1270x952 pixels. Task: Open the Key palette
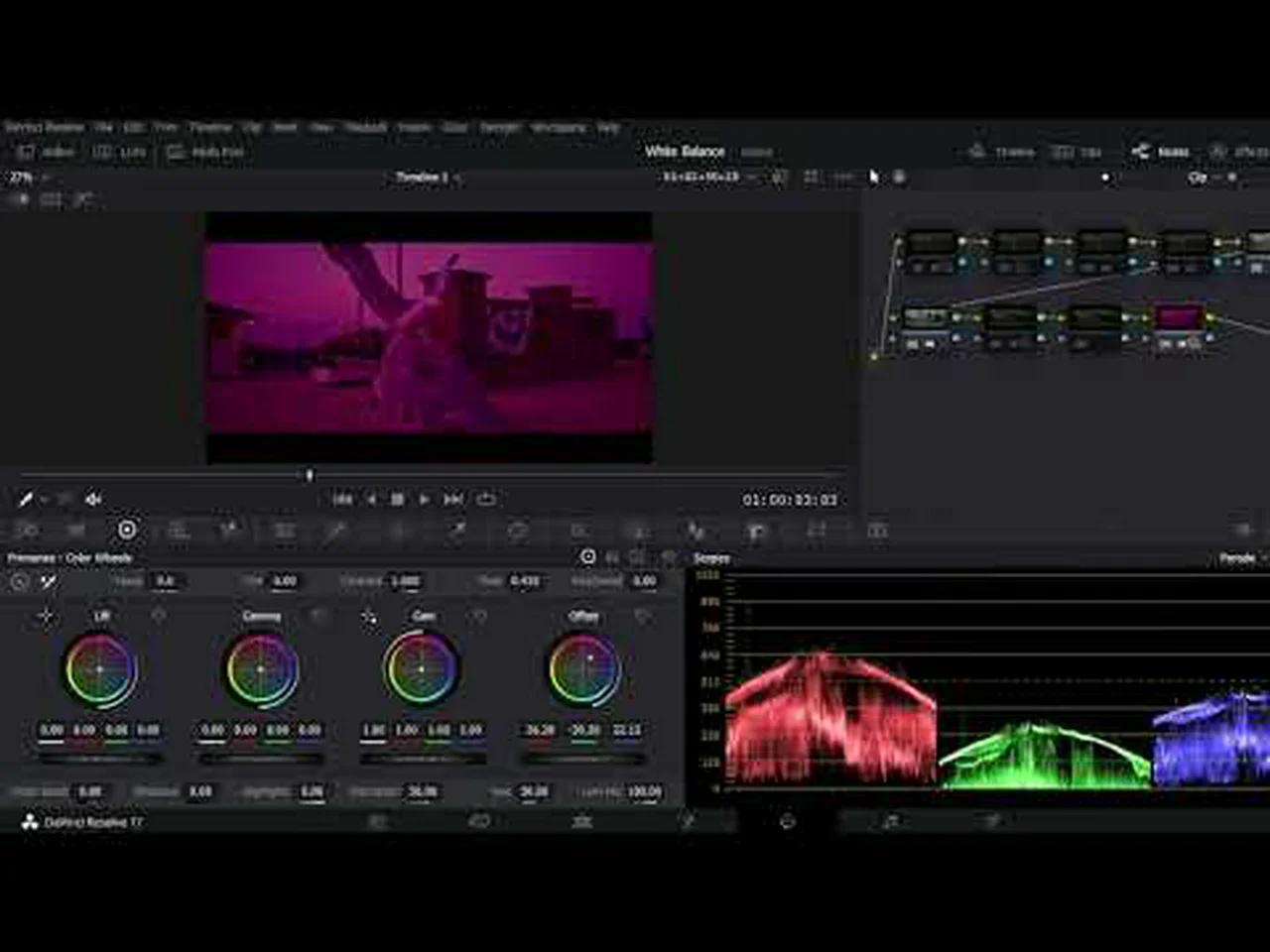pos(756,531)
